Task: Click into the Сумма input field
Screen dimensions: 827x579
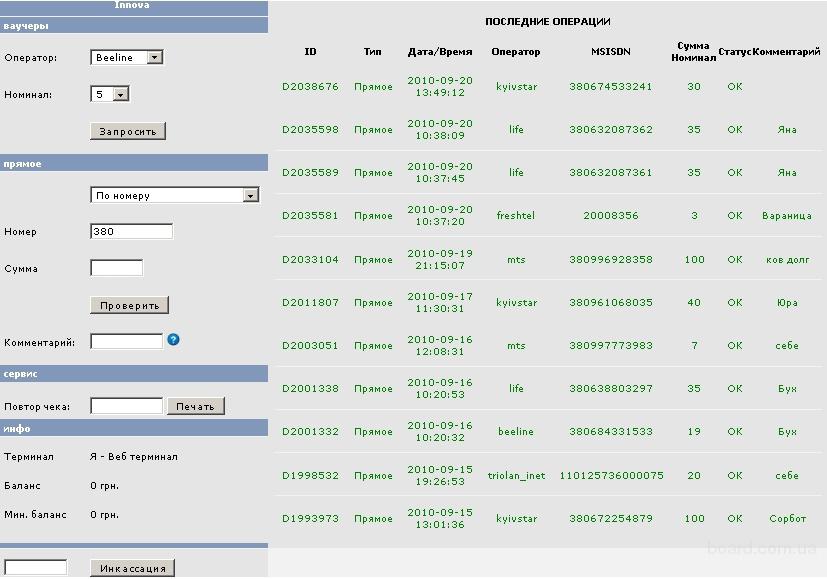Action: coord(116,268)
